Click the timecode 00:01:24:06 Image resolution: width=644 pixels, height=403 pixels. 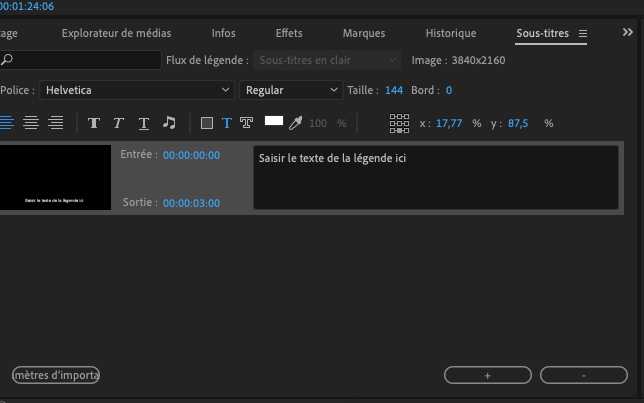click(x=27, y=6)
